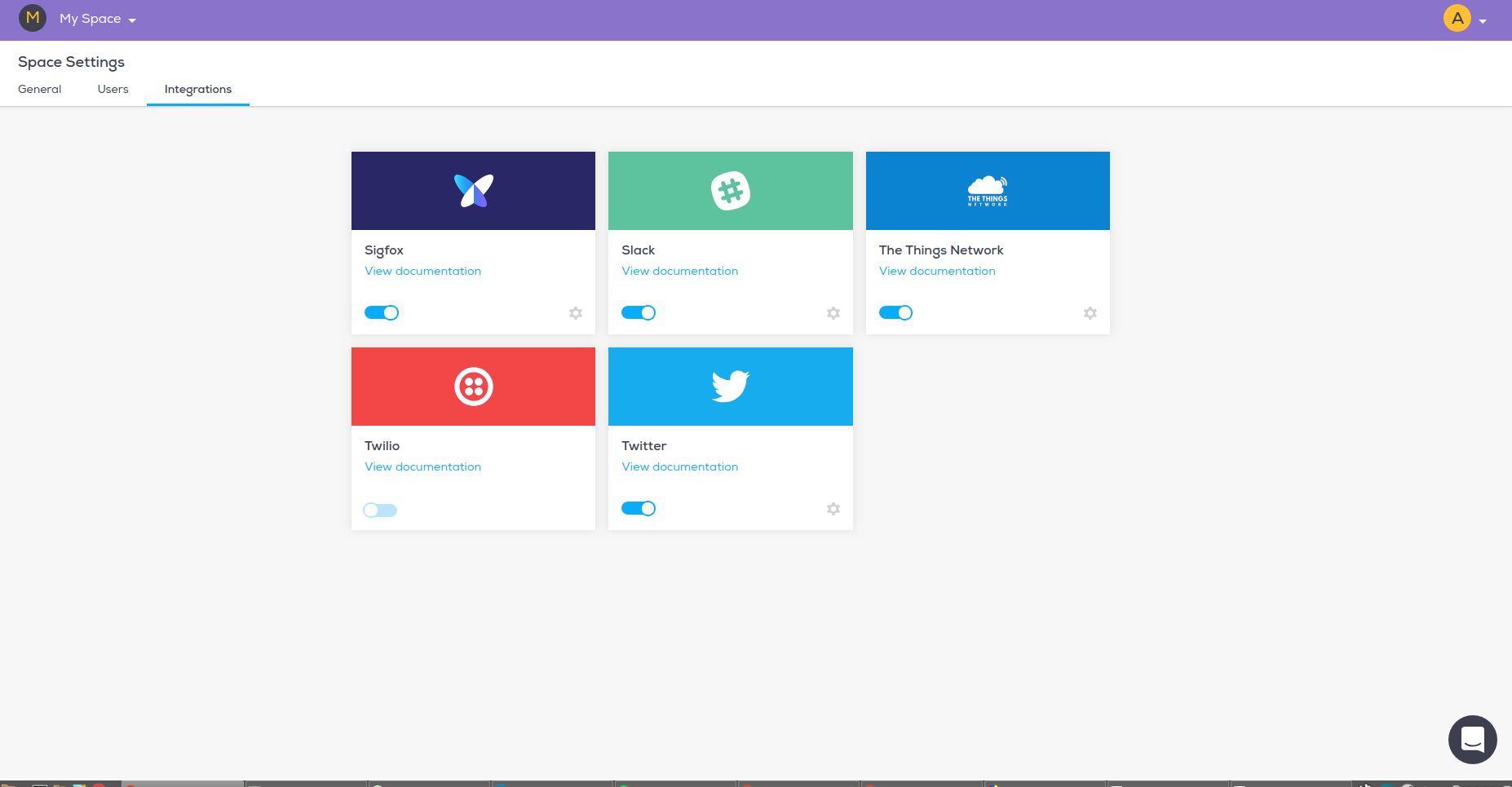Click the Space Settings heading
This screenshot has width=1512, height=787.
click(x=71, y=62)
